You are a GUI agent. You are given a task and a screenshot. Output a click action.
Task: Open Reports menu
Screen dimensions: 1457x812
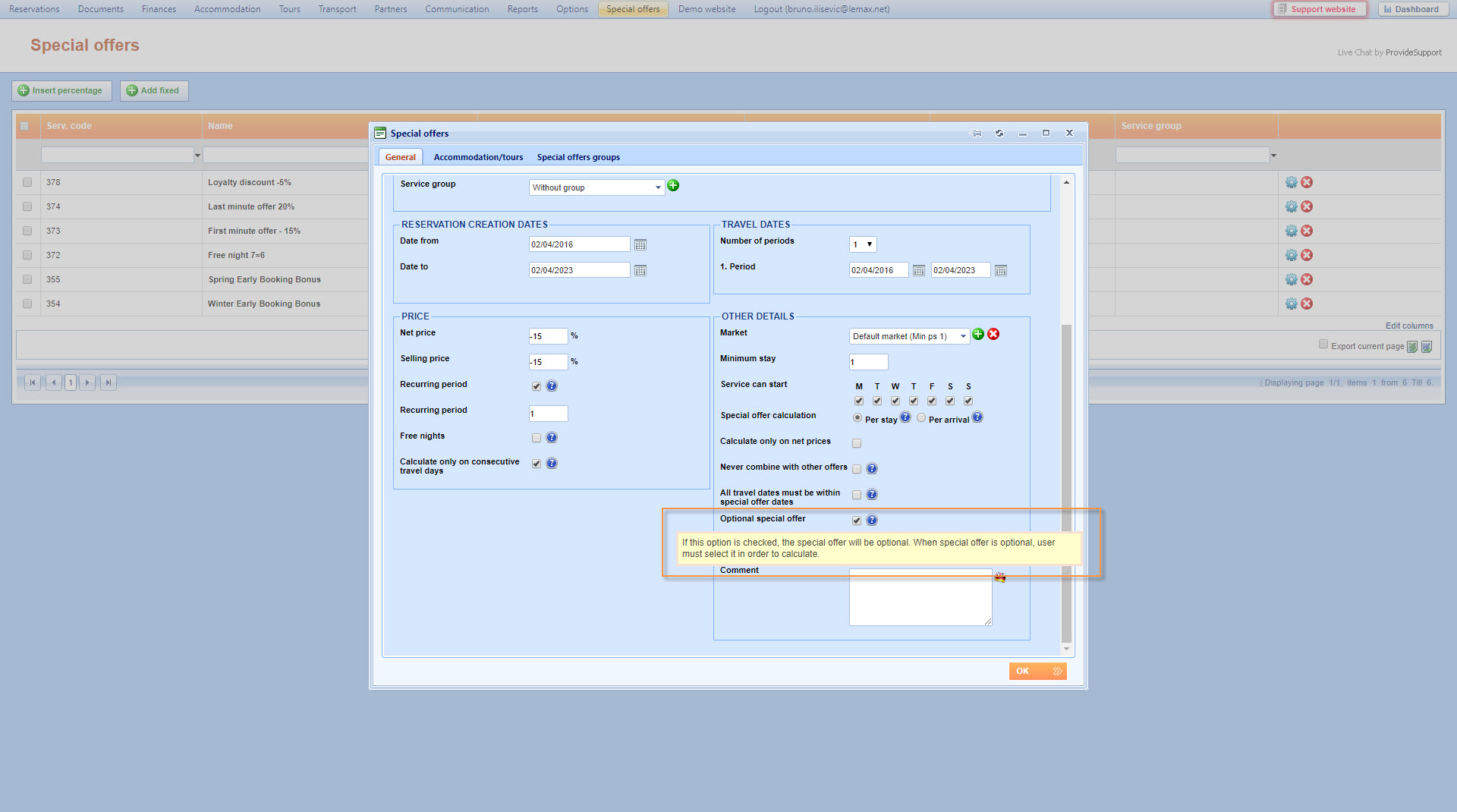(x=522, y=9)
